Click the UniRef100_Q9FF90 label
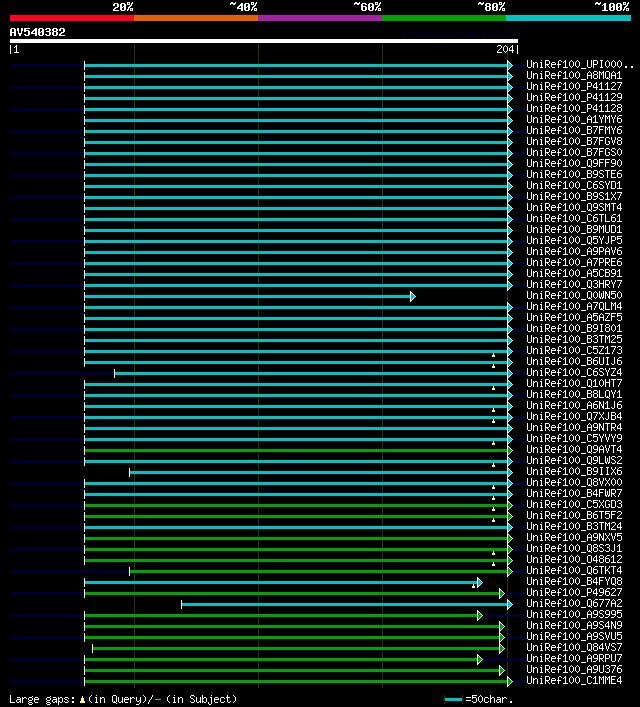Image resolution: width=640 pixels, height=707 pixels. (574, 163)
